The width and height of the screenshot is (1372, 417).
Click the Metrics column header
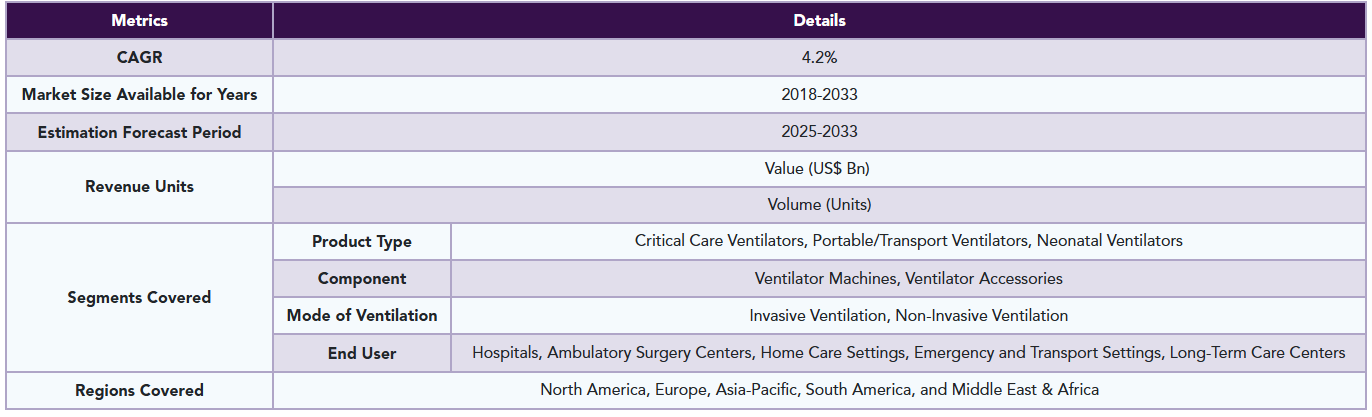point(139,20)
